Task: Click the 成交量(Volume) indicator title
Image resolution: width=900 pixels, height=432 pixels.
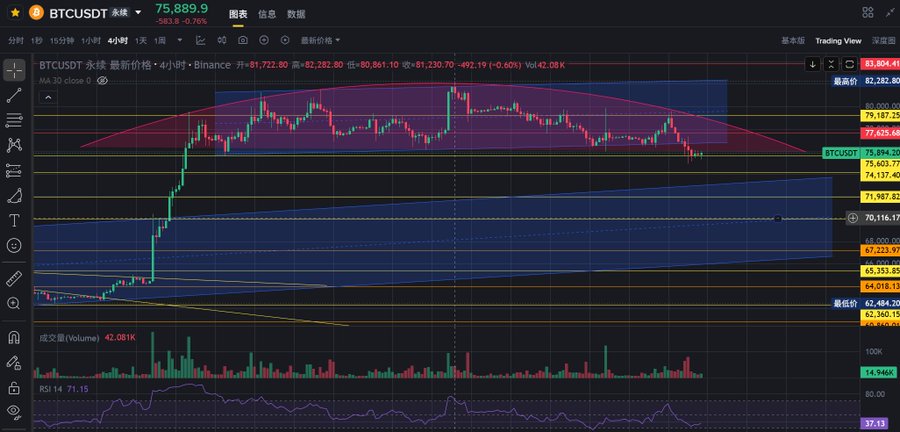Action: tap(69, 338)
